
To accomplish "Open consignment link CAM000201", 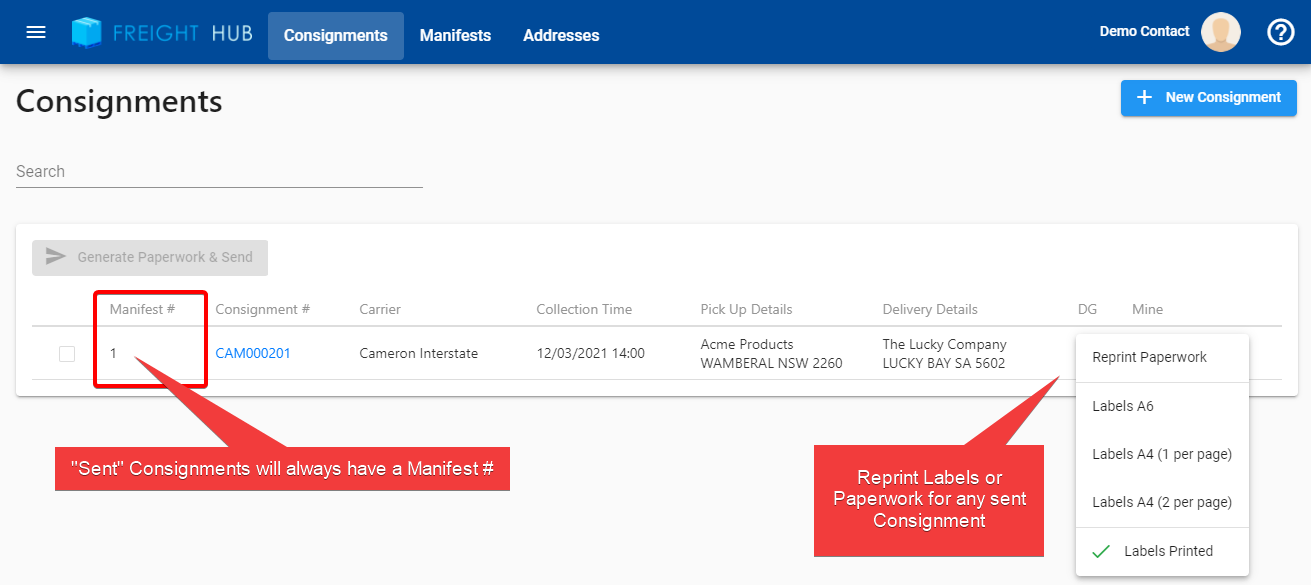I will (x=253, y=353).
